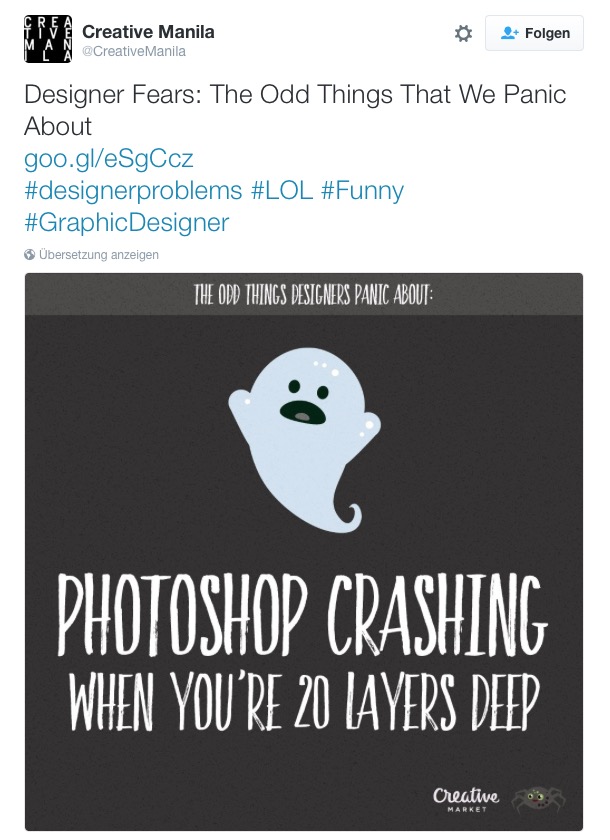
Task: Click the globe translation icon
Action: coord(30,255)
